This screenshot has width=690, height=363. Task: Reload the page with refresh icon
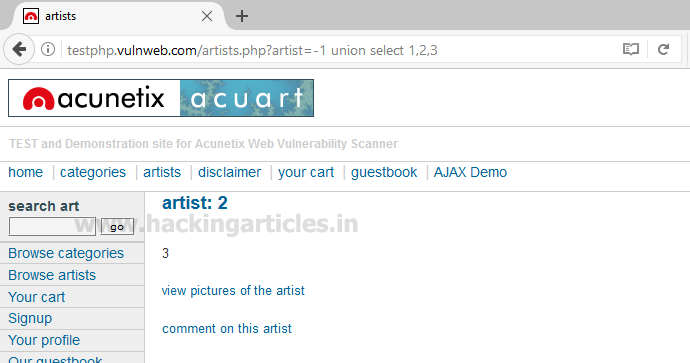[664, 49]
